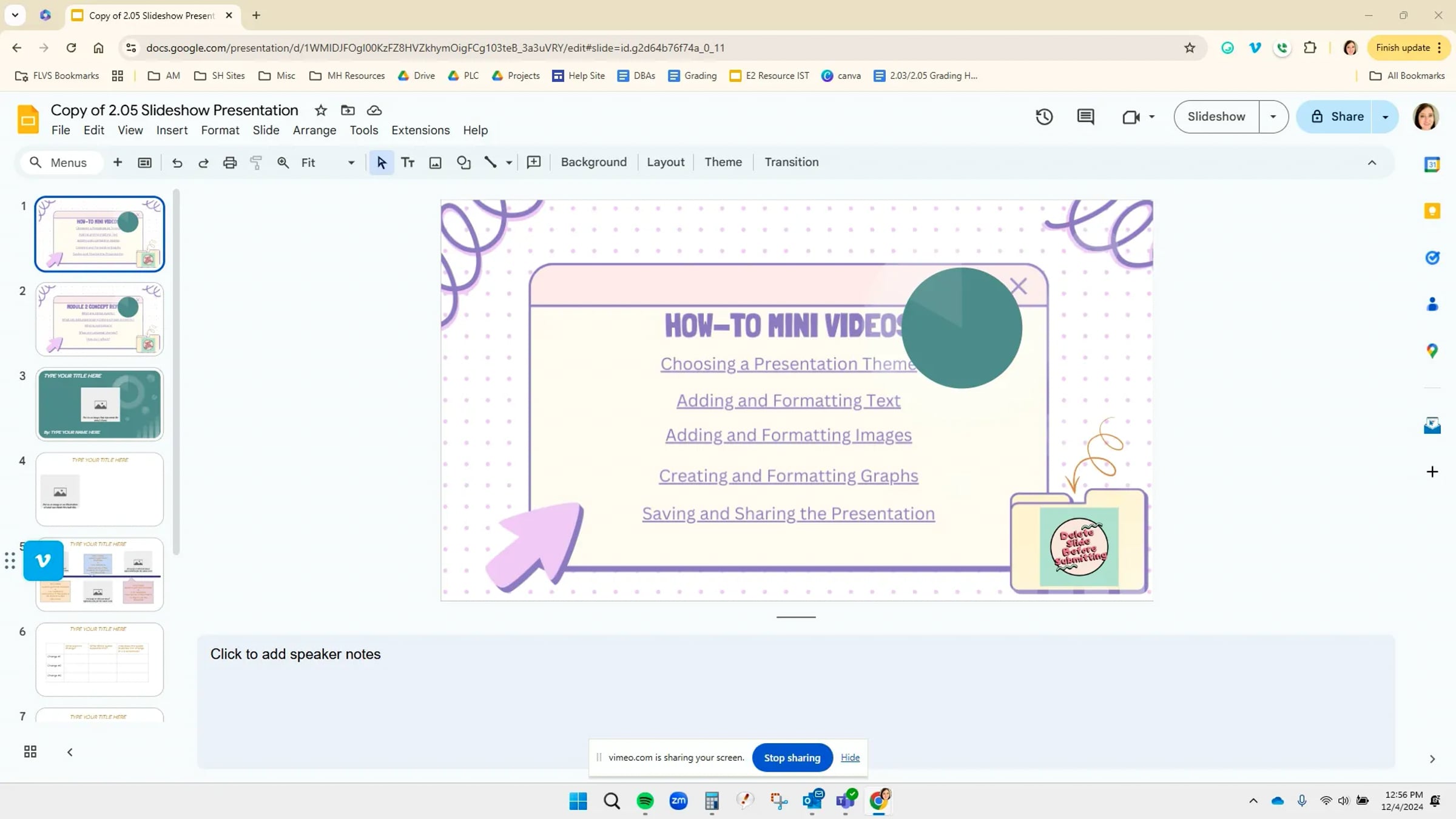Star the presentation title
Screen dimensions: 1456x819
click(321, 110)
